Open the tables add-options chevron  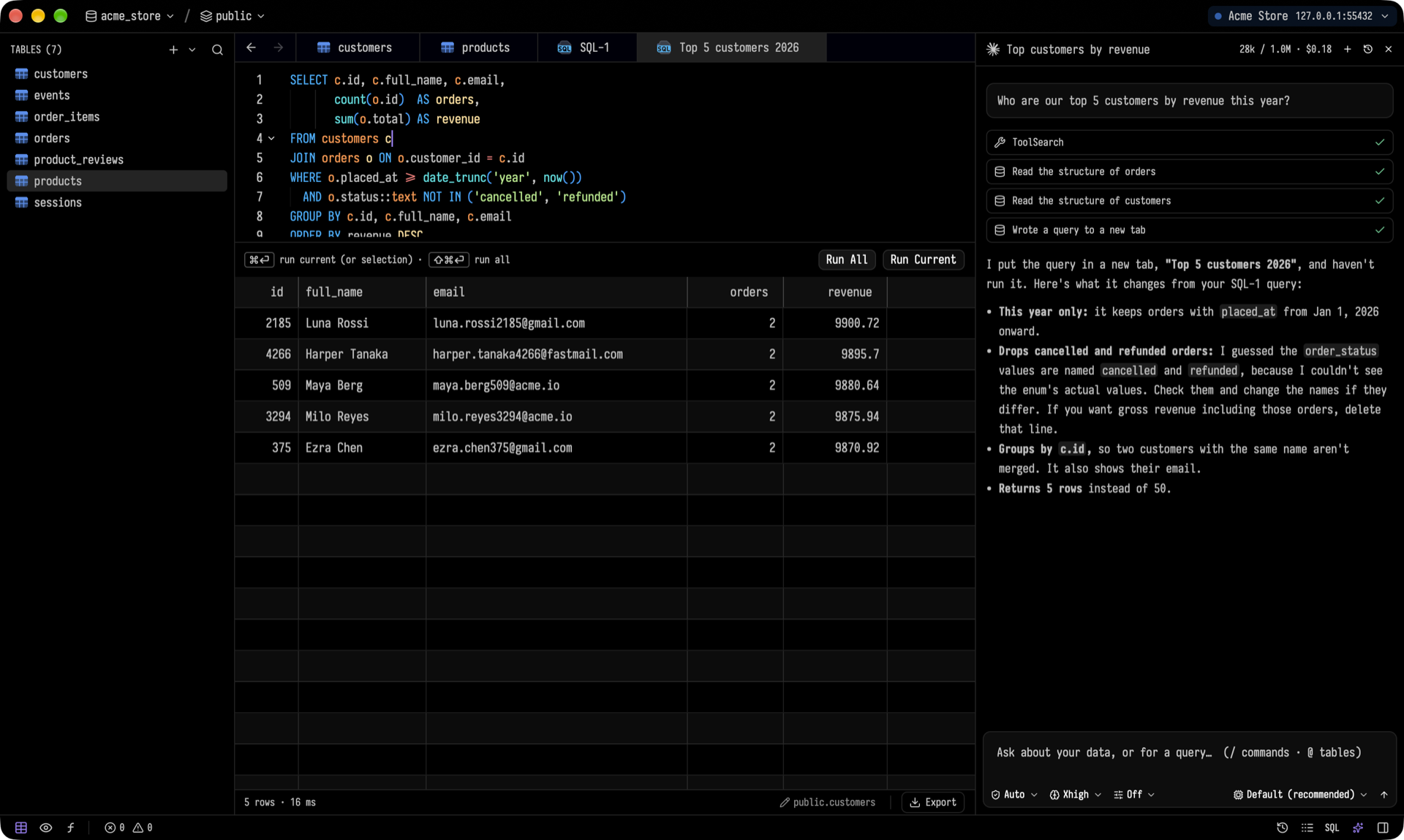192,50
